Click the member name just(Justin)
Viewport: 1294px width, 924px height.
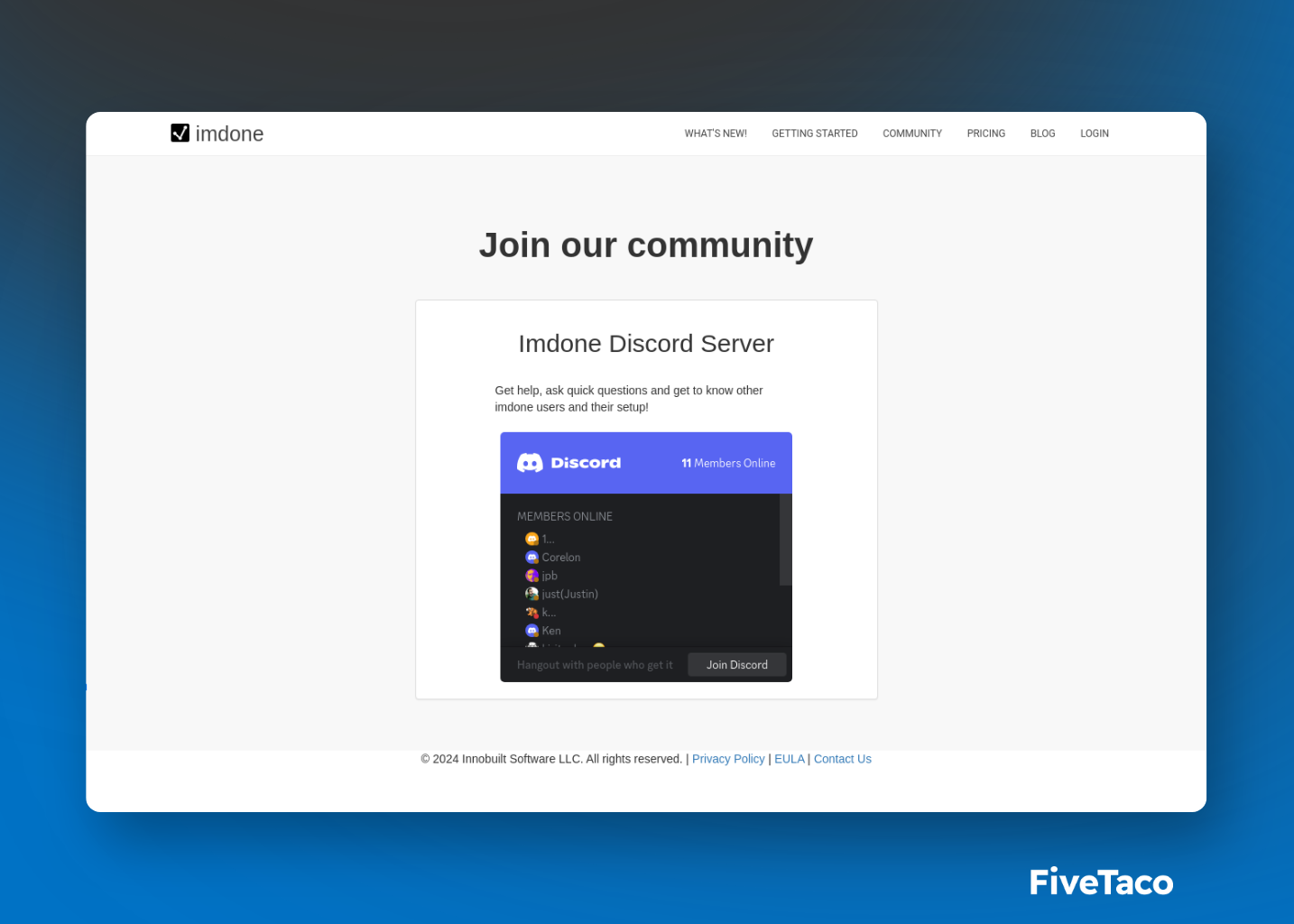(570, 594)
